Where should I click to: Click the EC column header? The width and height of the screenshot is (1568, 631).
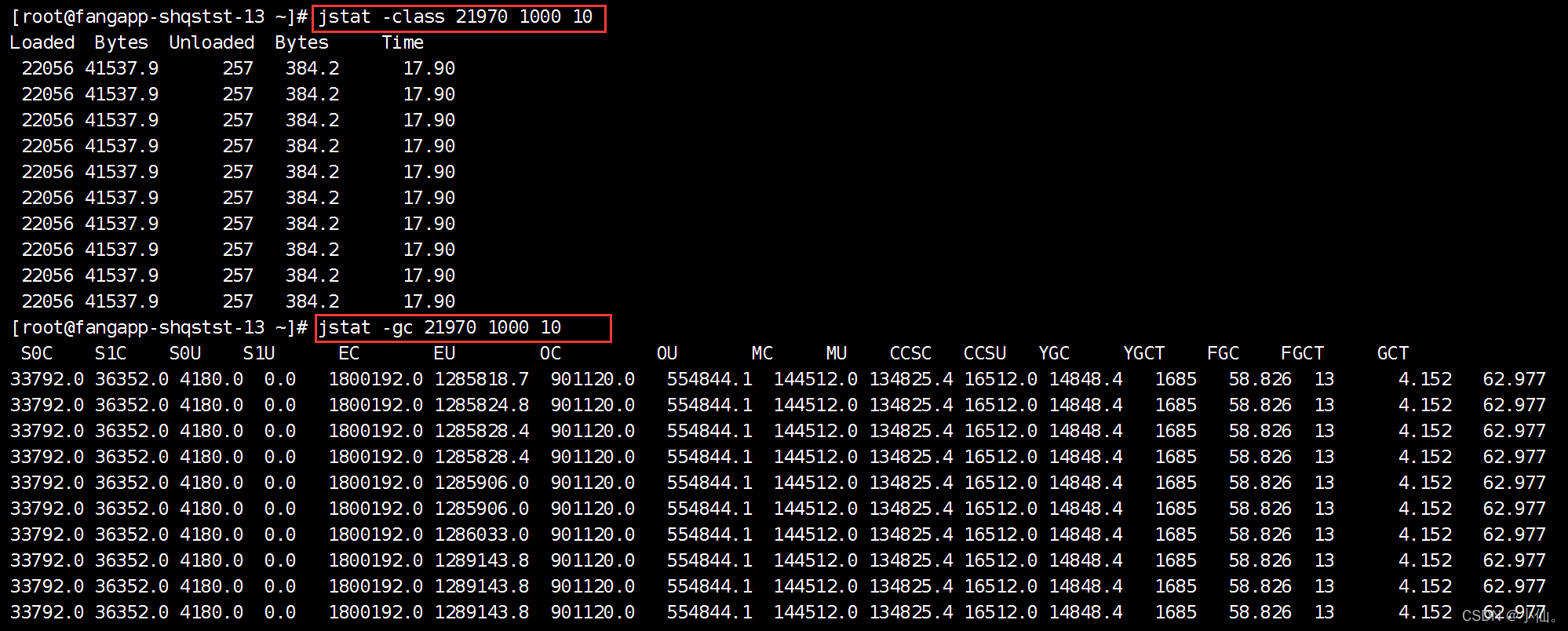tap(349, 354)
